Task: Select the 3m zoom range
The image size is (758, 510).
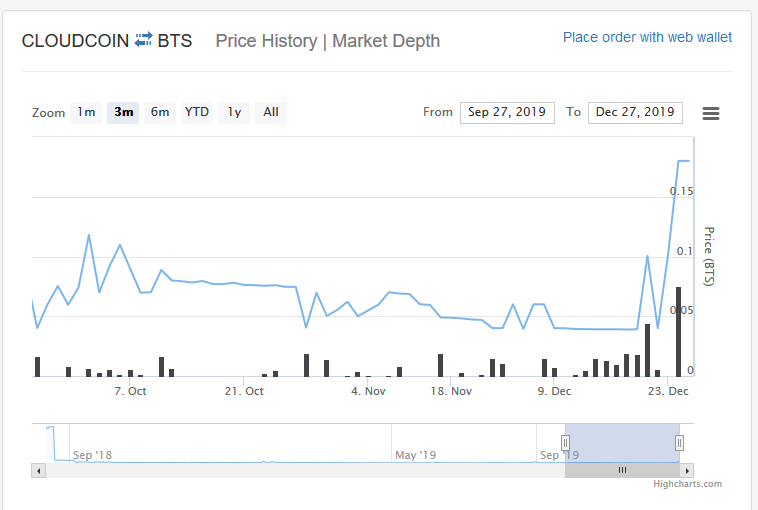Action: click(x=123, y=112)
